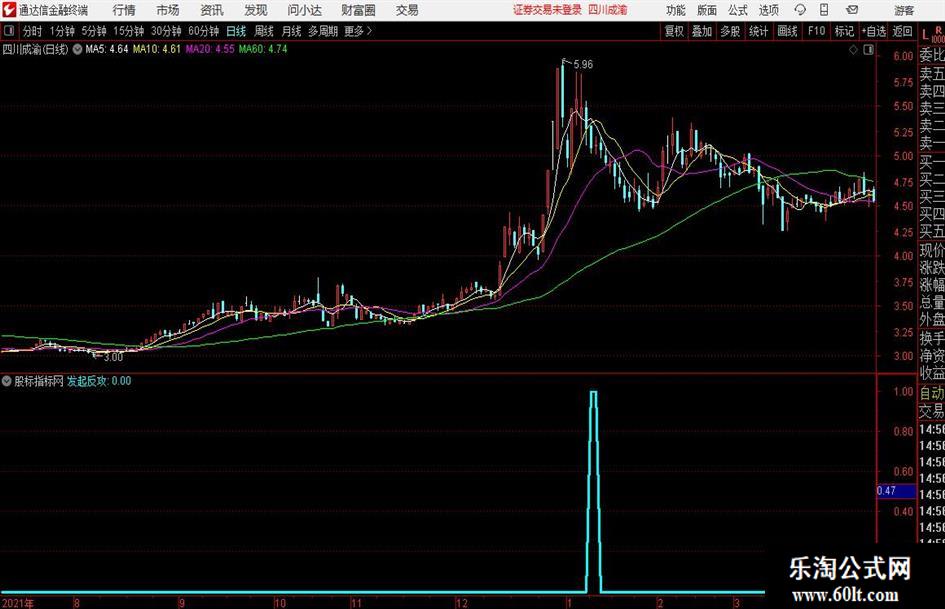945x609 pixels.
Task: Switch to 分时 period tab
Action: coord(33,31)
